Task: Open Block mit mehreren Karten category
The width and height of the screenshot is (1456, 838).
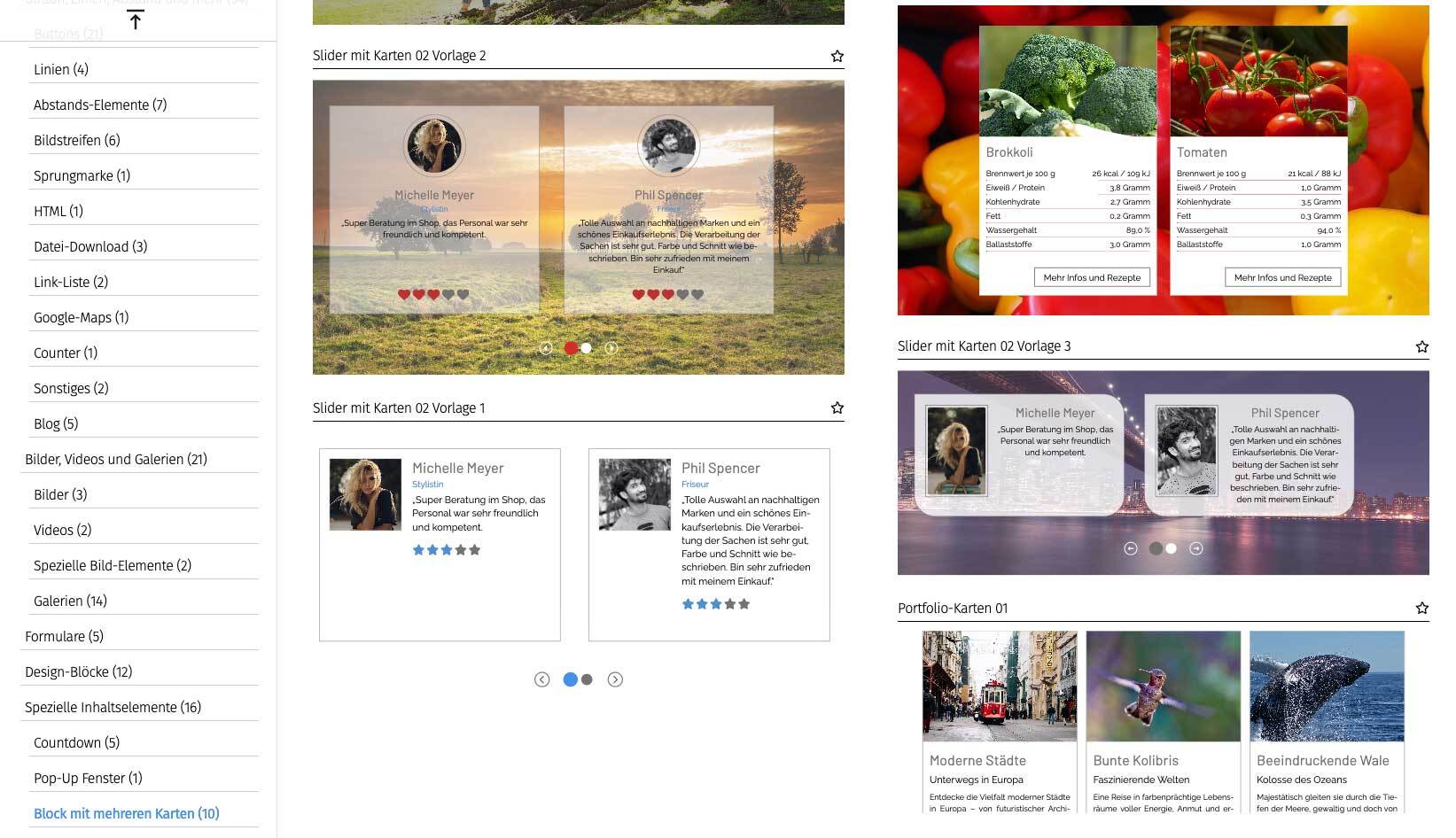Action: 126,813
